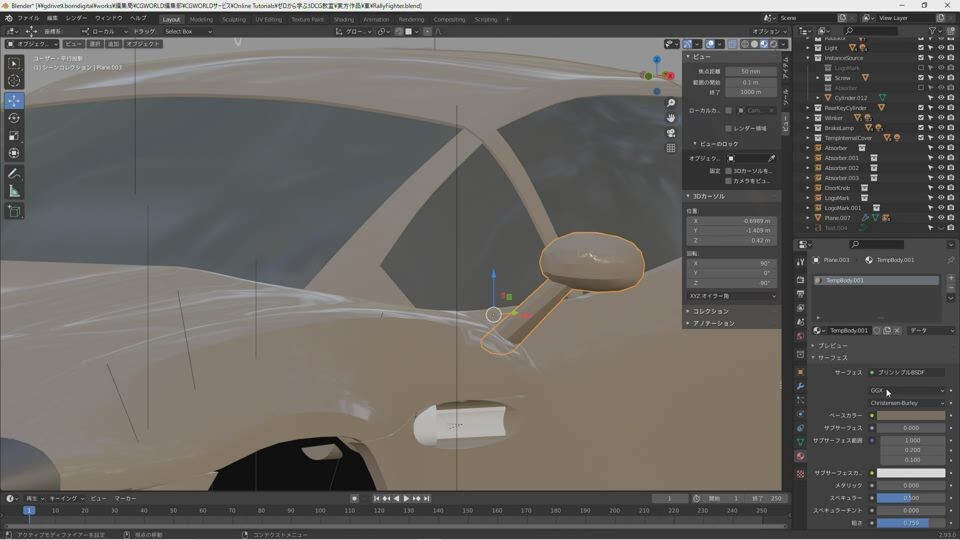Switch to the Sculpting workspace tab
The width and height of the screenshot is (960, 540).
point(233,19)
